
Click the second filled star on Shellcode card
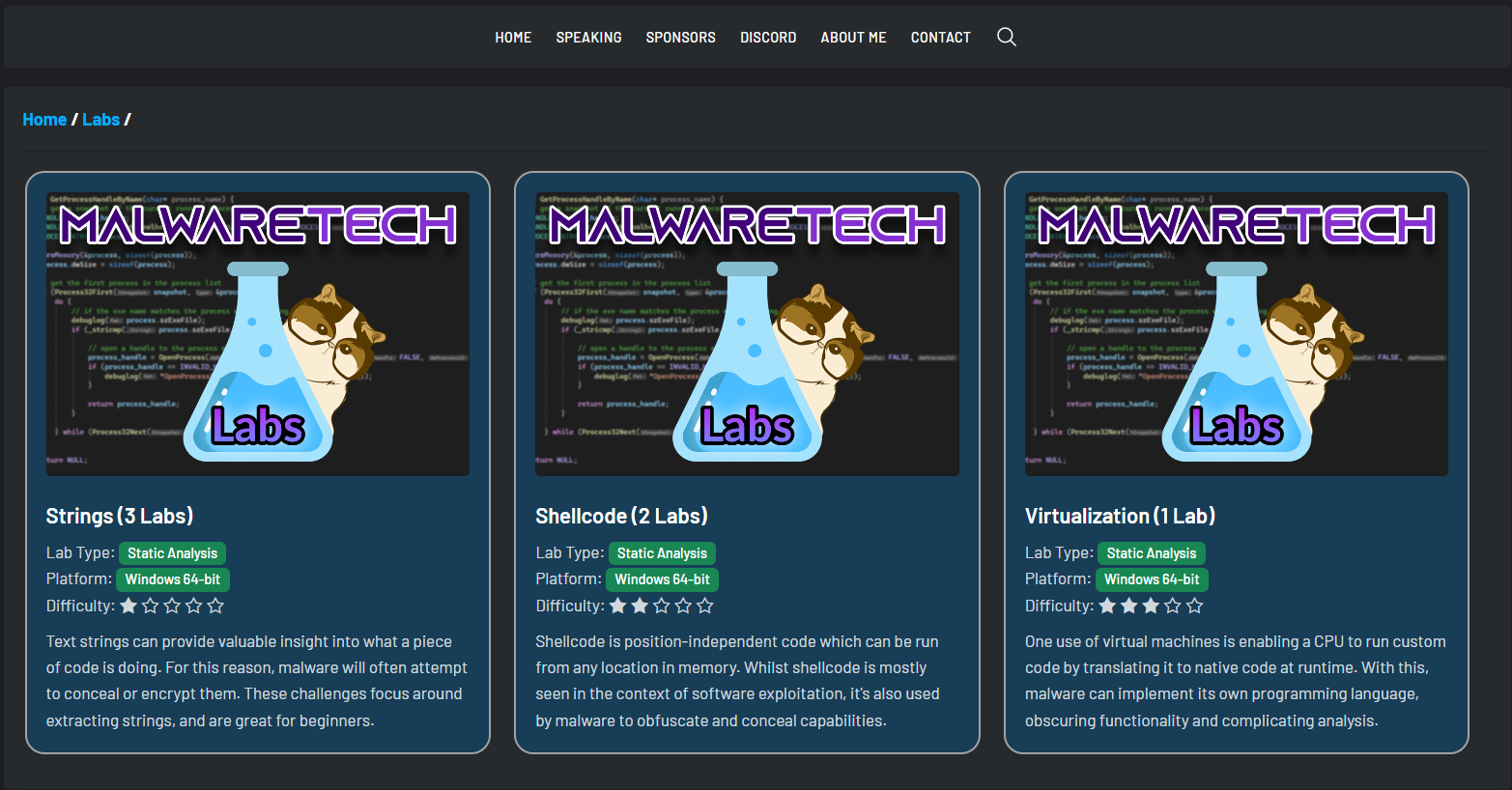pyautogui.click(x=640, y=606)
